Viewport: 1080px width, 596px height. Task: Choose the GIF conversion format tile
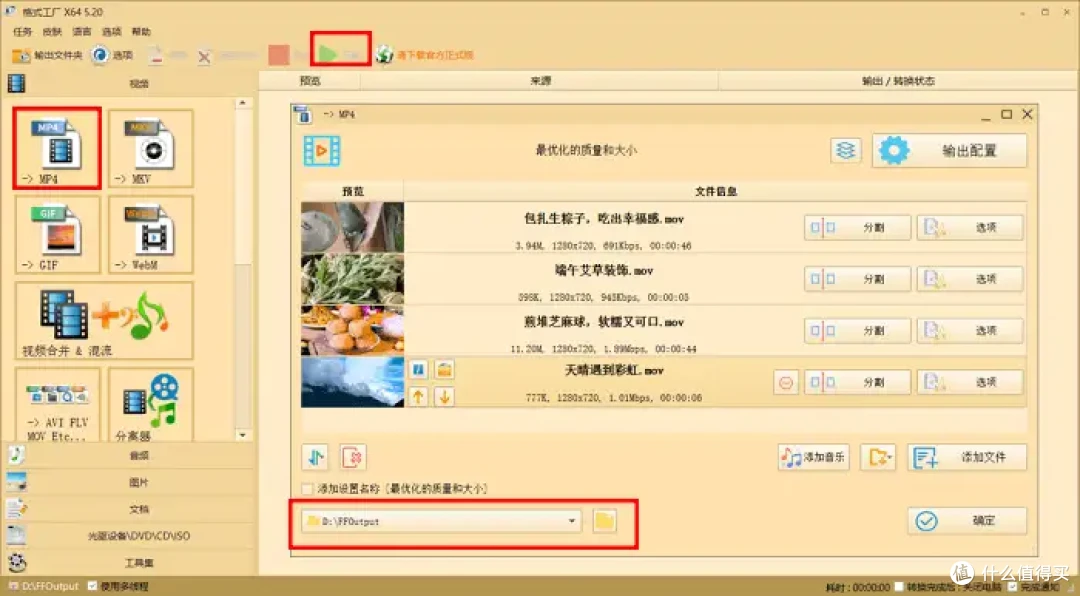coord(57,235)
